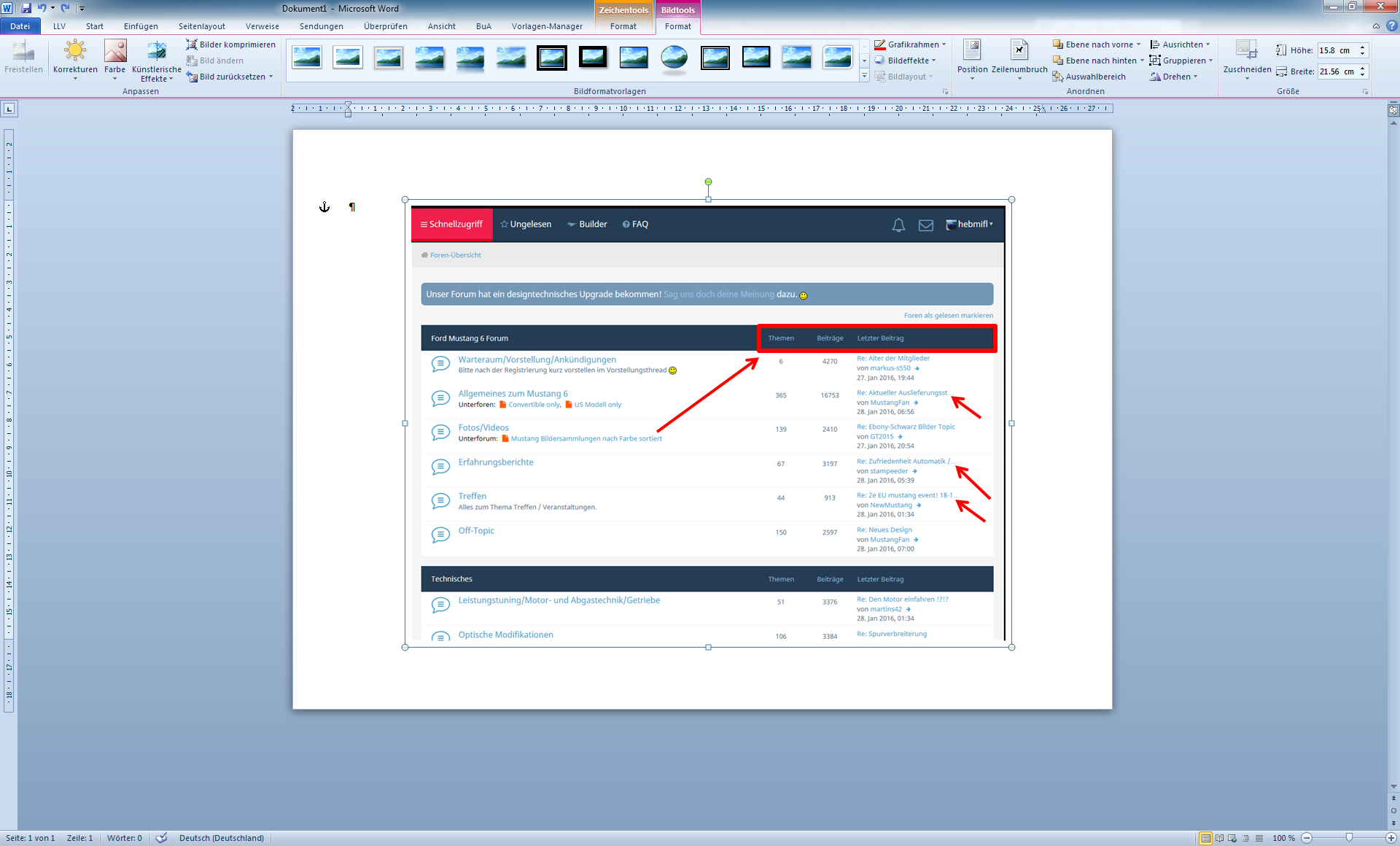
Task: Increase Höhe with the up spinner
Action: click(x=1363, y=47)
